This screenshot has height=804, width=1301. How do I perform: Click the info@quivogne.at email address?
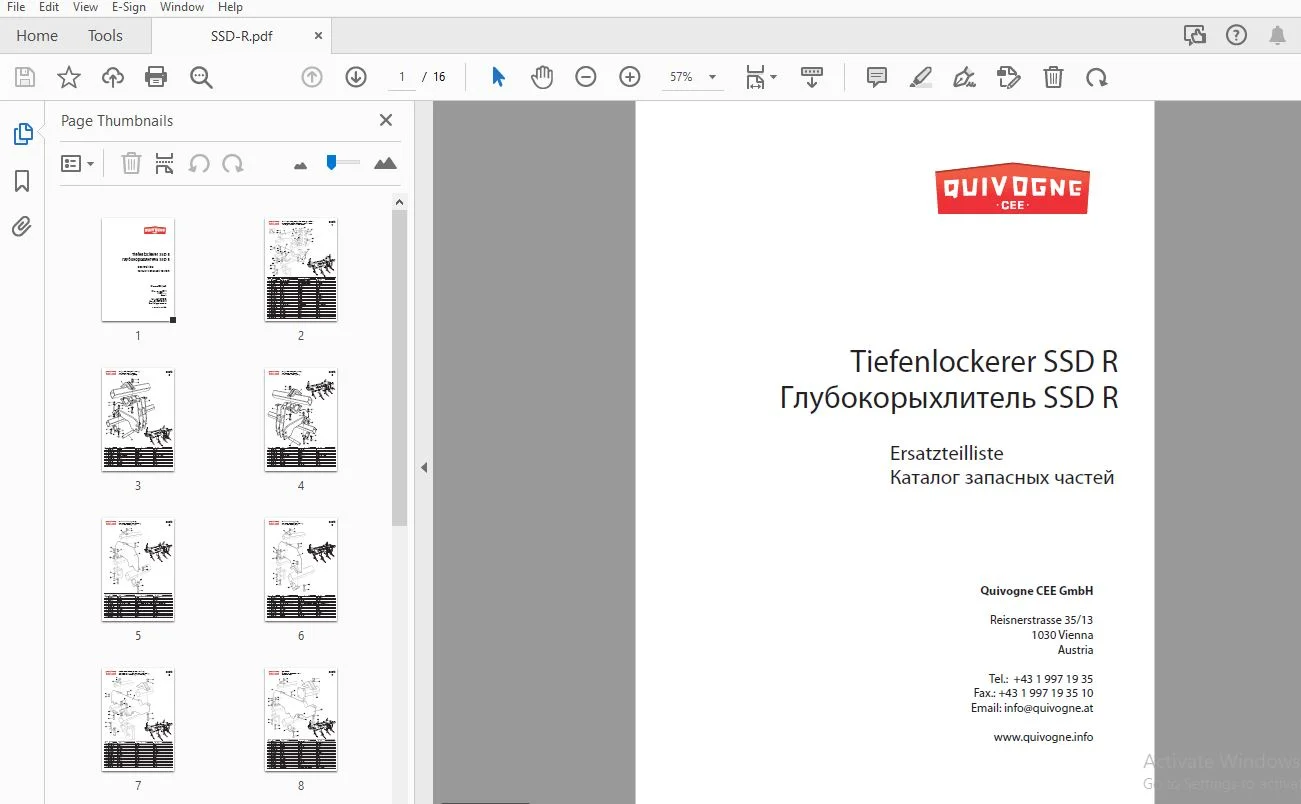point(1049,708)
